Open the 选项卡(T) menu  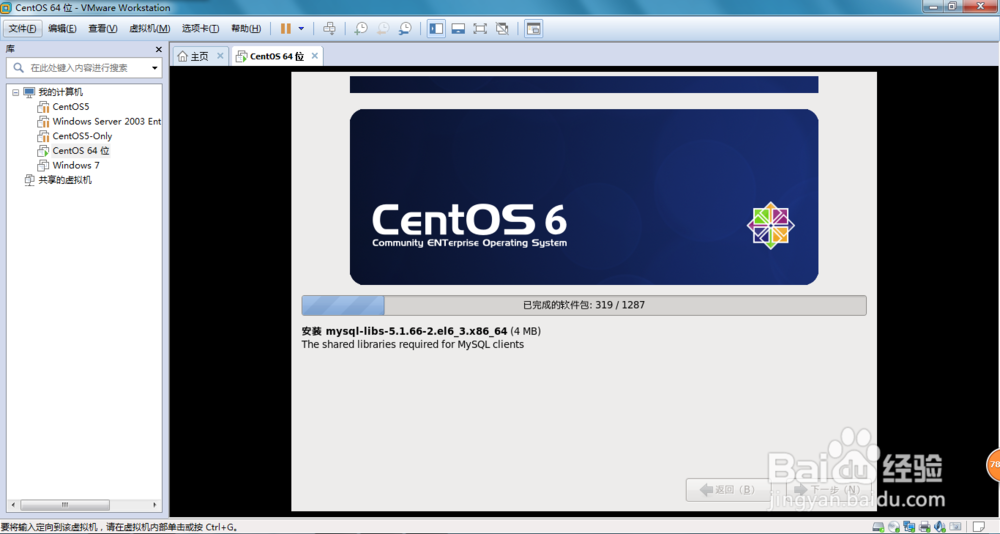coord(200,29)
